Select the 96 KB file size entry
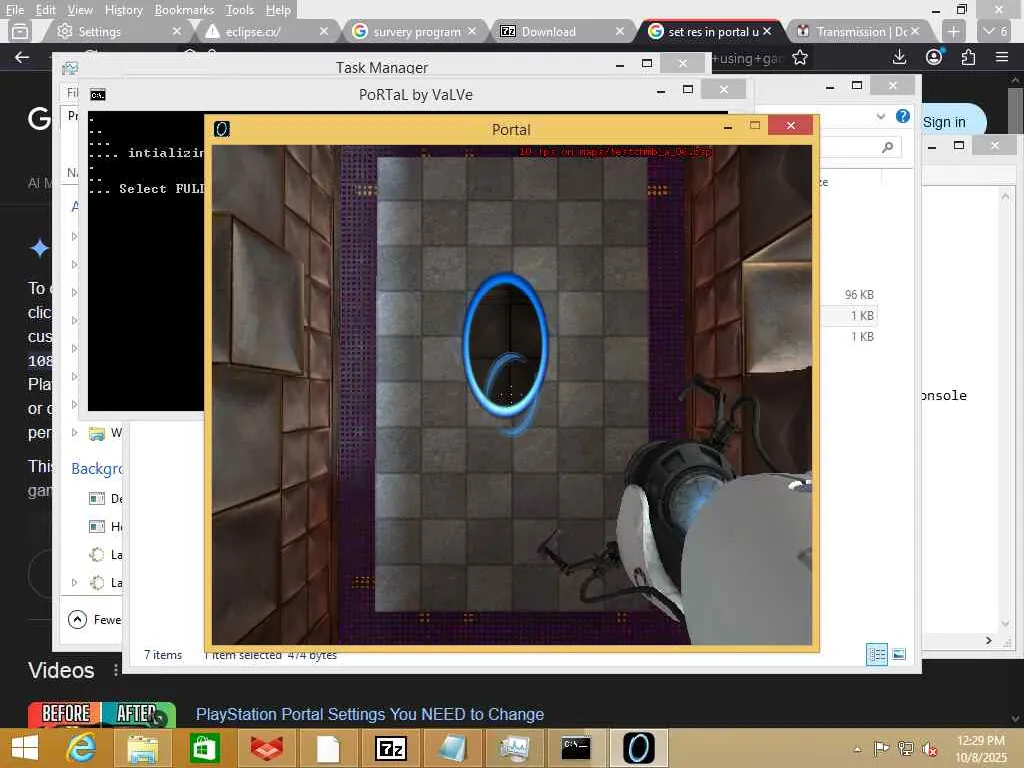Image resolution: width=1024 pixels, height=768 pixels. [859, 295]
